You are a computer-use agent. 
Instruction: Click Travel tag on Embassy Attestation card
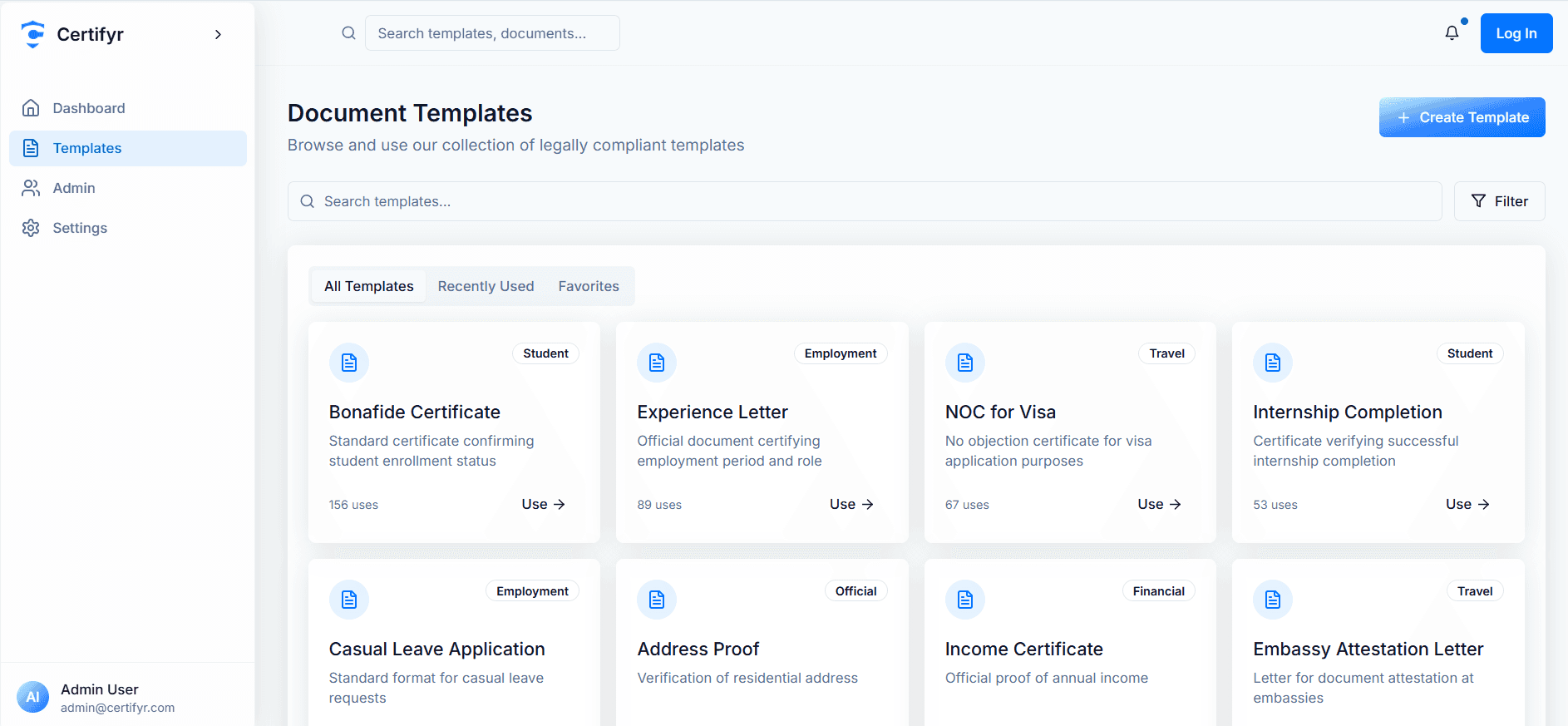coord(1475,591)
